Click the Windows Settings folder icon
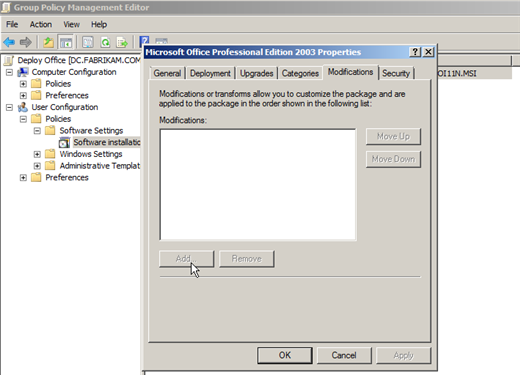The width and height of the screenshot is (520, 375). 50,154
